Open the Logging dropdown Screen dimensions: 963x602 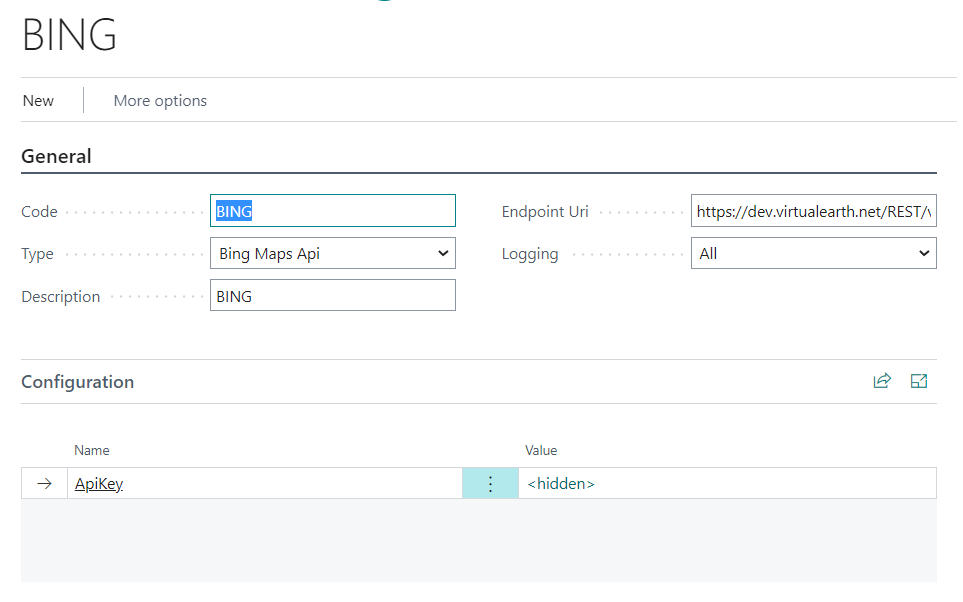point(814,253)
